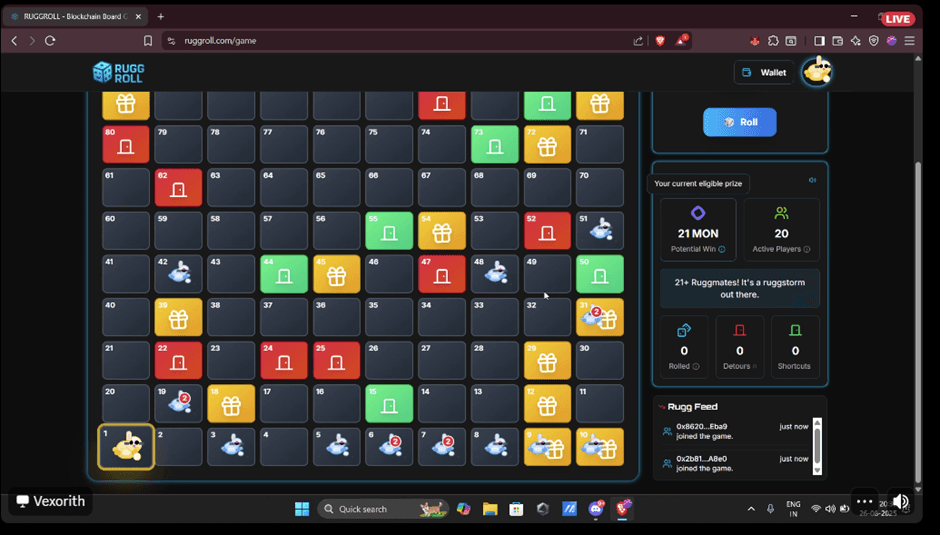Click the plane token on tile 3

pyautogui.click(x=233, y=446)
